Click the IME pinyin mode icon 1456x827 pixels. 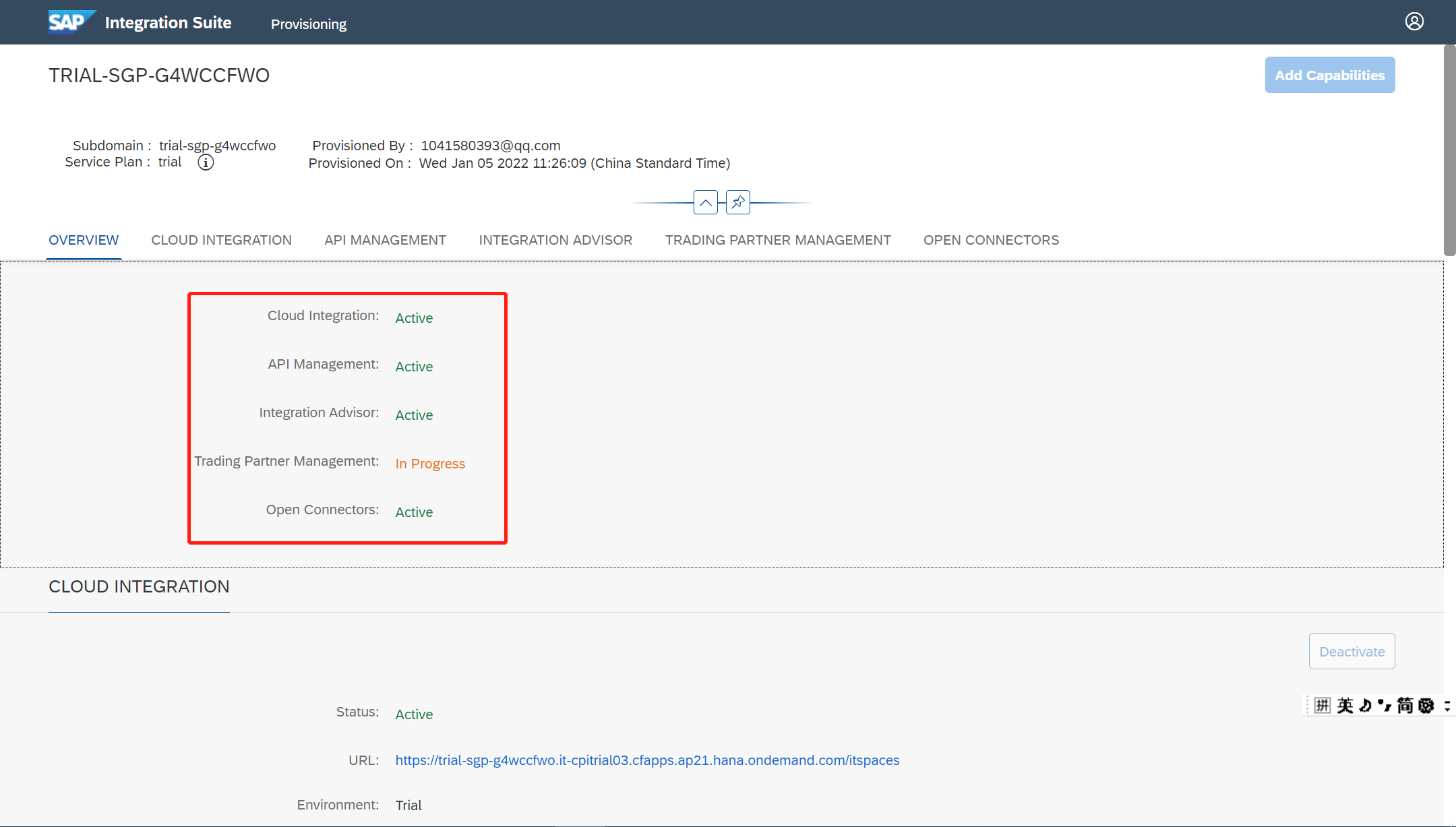click(x=1323, y=705)
